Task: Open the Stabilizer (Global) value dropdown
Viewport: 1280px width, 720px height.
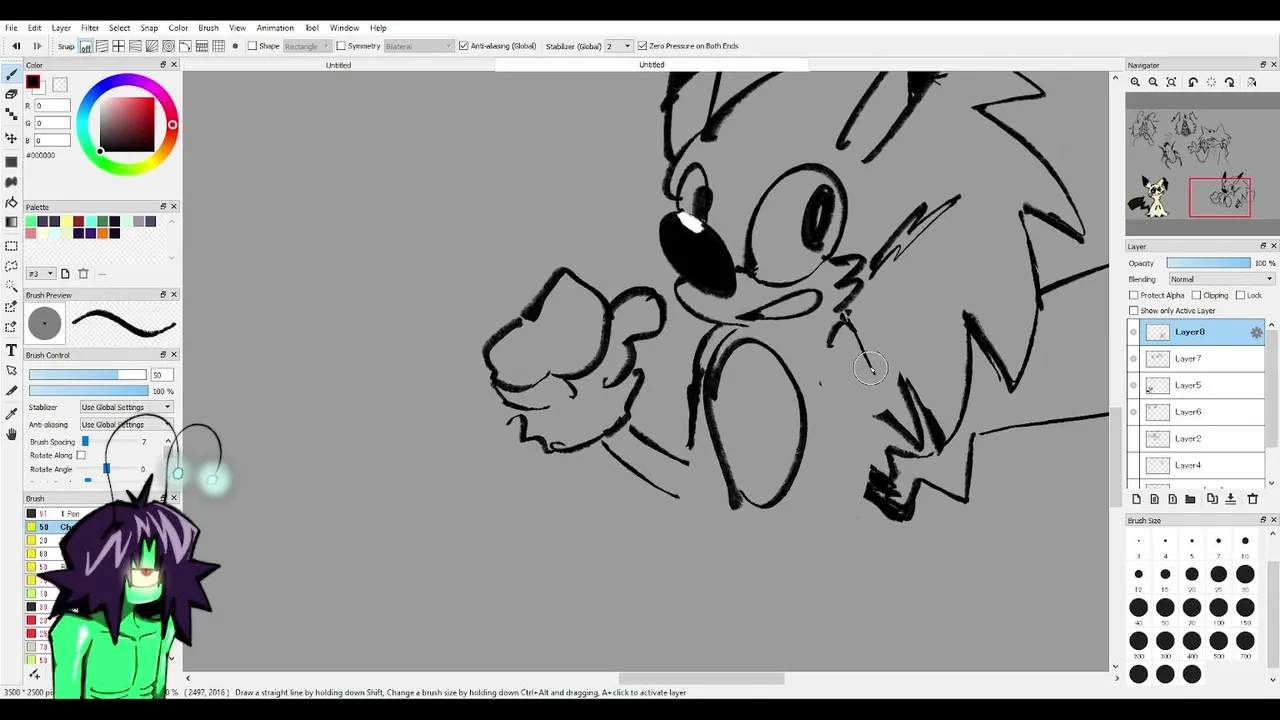Action: 619,46
